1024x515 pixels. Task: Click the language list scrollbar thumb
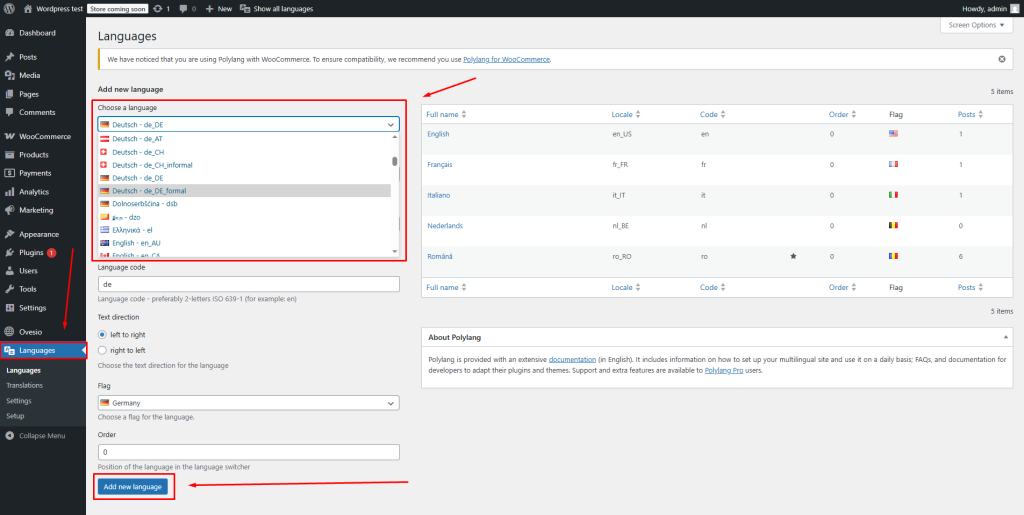[394, 161]
